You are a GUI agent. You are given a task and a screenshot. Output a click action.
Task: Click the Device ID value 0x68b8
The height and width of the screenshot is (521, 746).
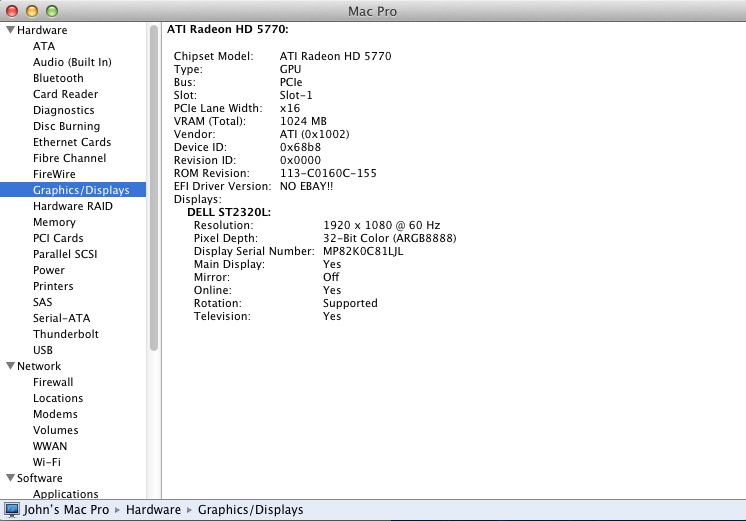300,147
